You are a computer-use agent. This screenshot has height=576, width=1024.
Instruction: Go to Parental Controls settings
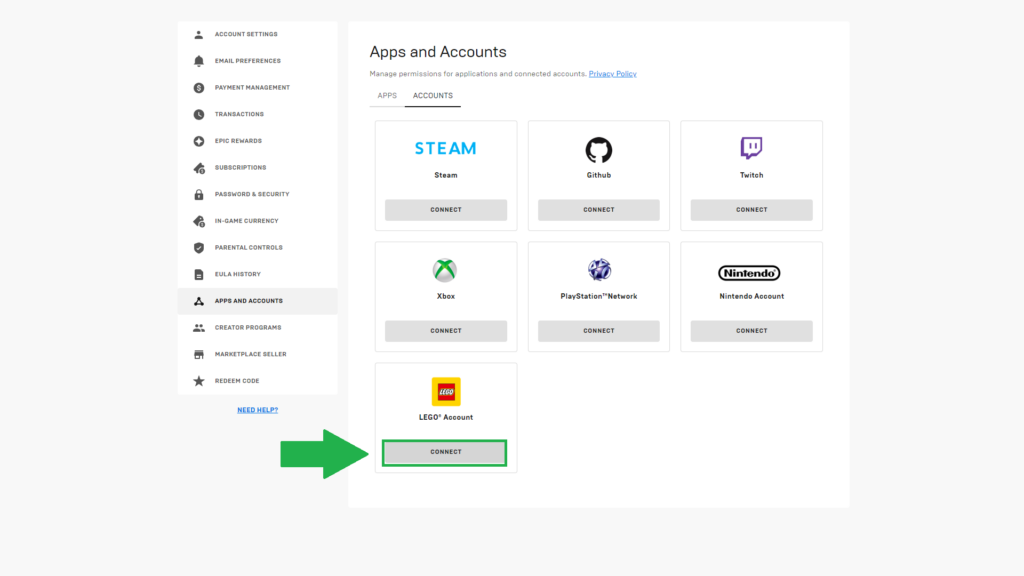coord(248,248)
